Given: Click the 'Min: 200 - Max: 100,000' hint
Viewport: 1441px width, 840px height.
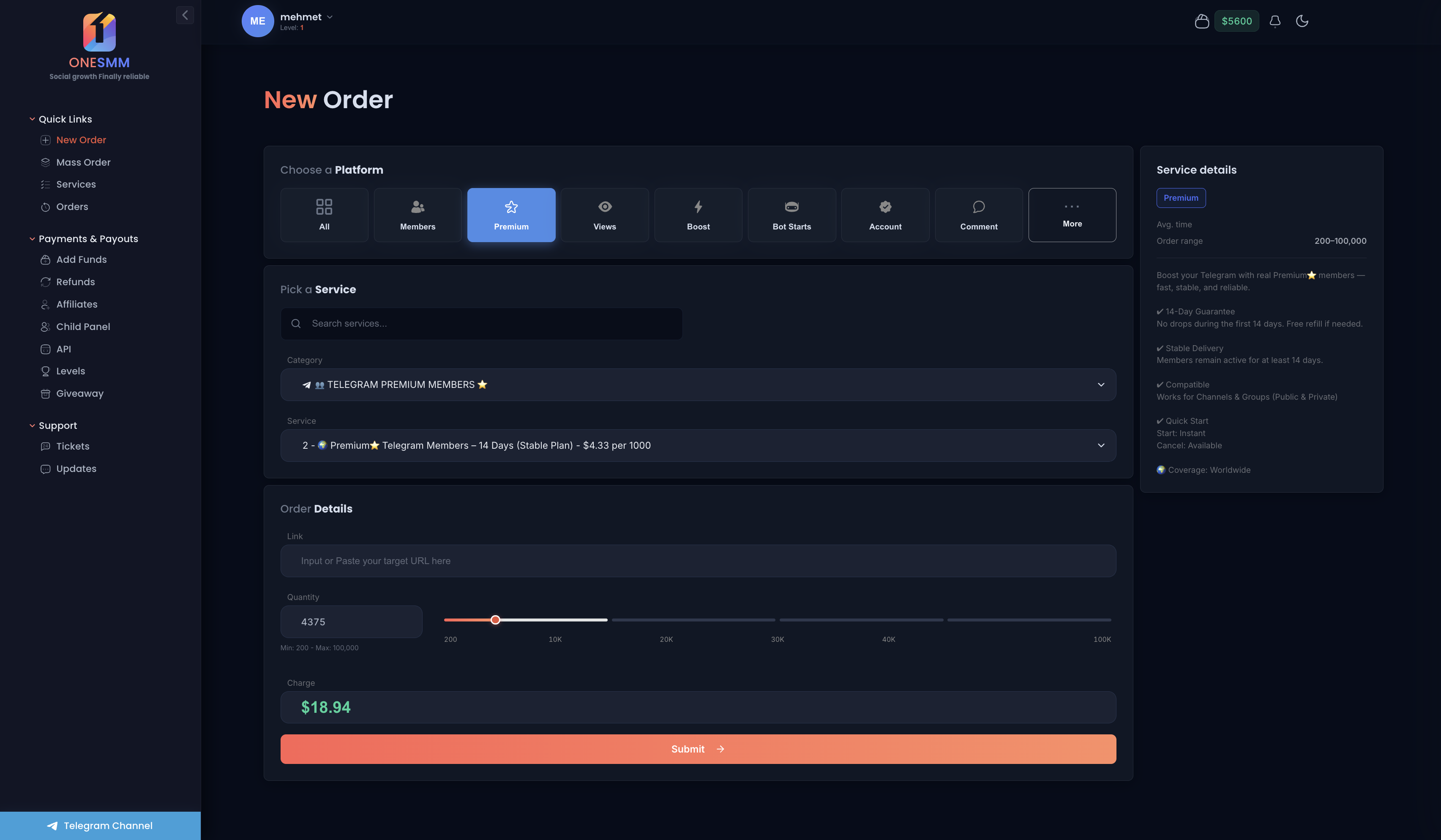Looking at the screenshot, I should 319,648.
